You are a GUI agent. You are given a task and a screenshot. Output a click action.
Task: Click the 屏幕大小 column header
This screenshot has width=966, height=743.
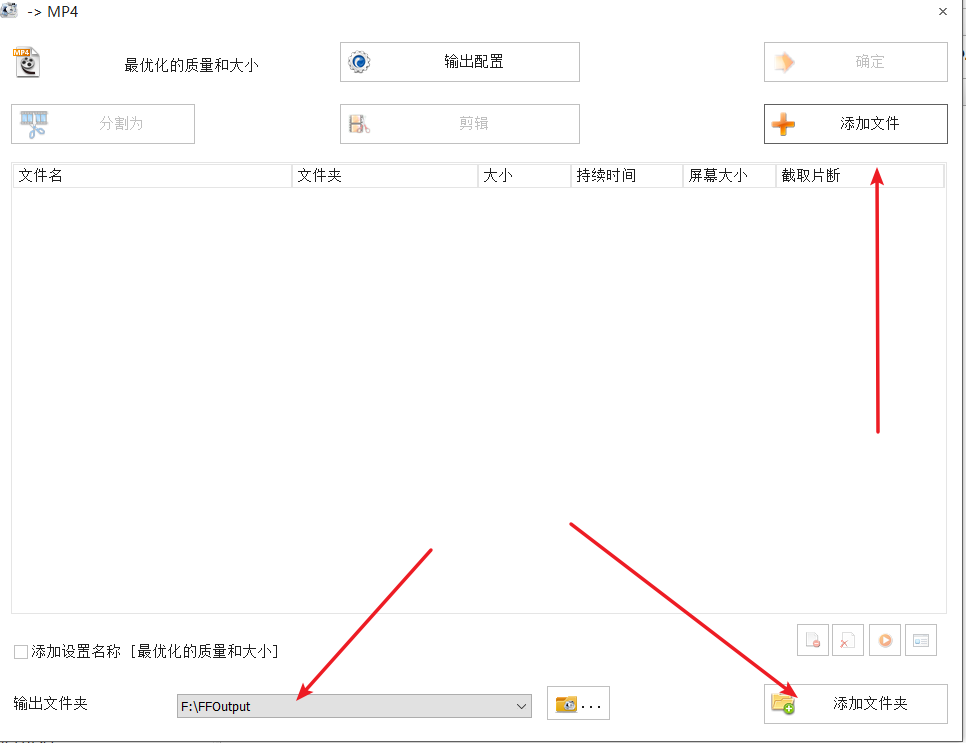tap(729, 176)
